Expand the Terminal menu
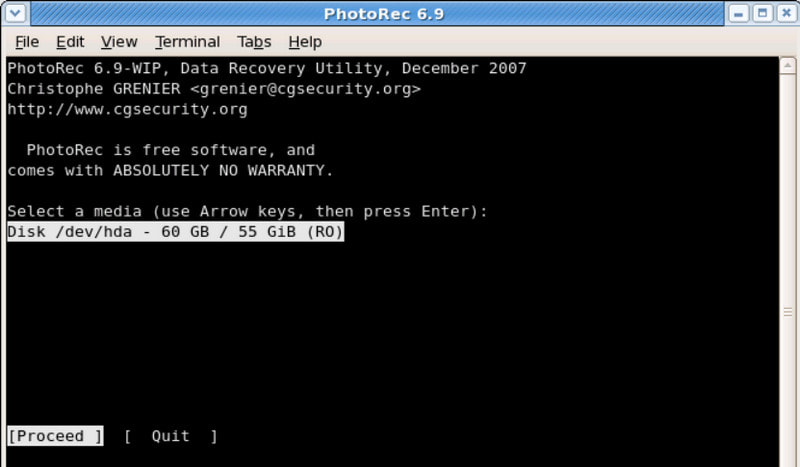Image resolution: width=800 pixels, height=467 pixels. coord(187,42)
